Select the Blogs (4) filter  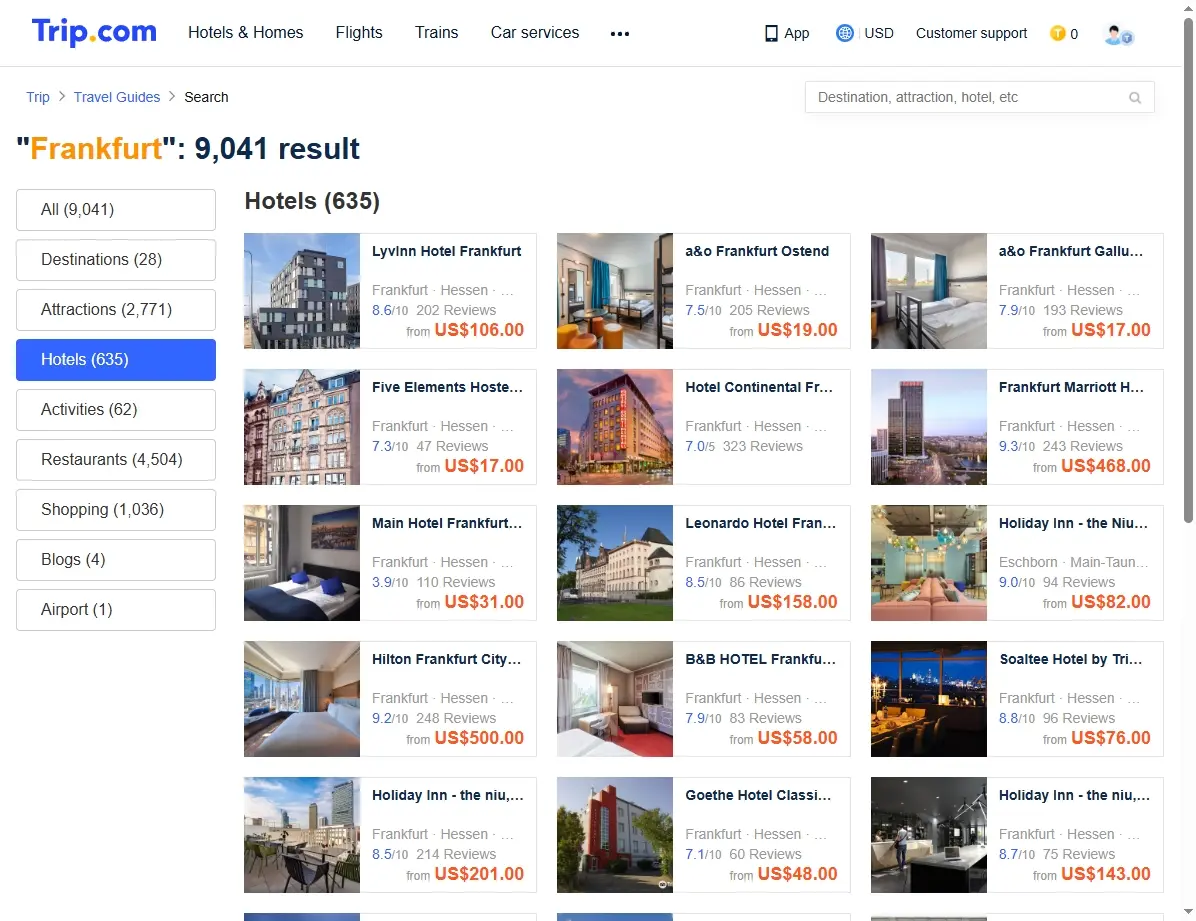[116, 559]
